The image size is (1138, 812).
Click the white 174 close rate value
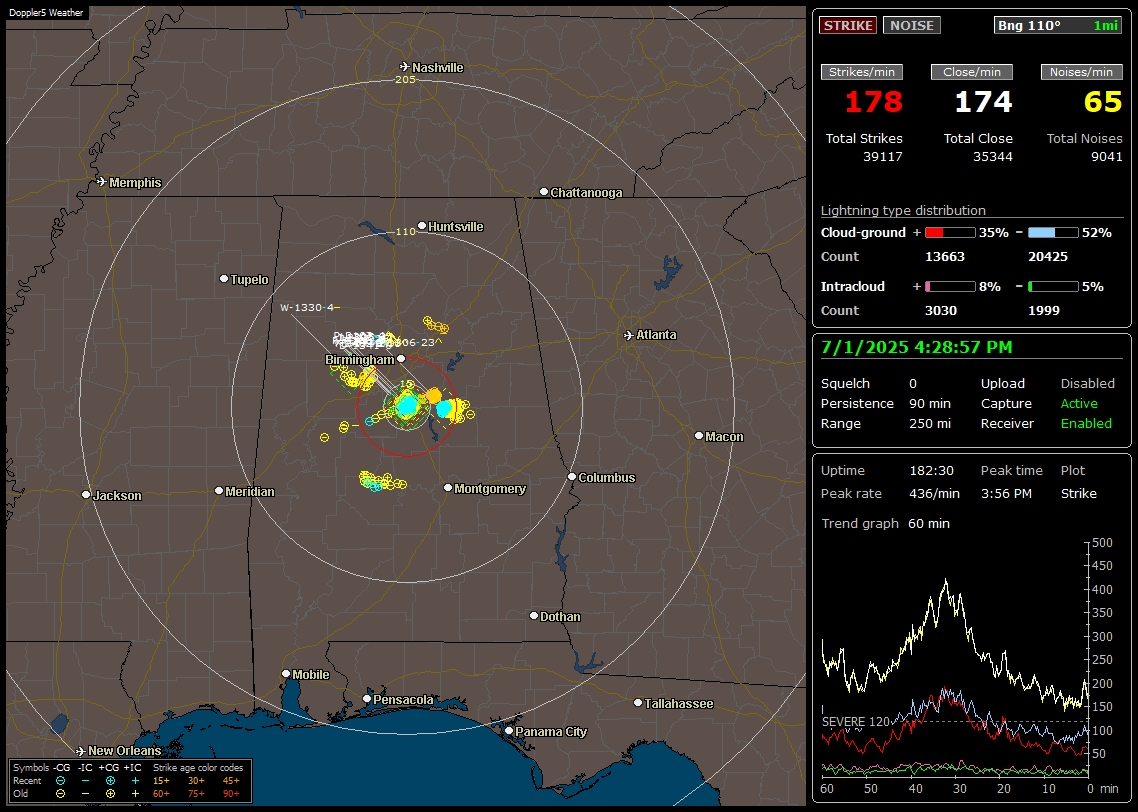click(x=983, y=102)
